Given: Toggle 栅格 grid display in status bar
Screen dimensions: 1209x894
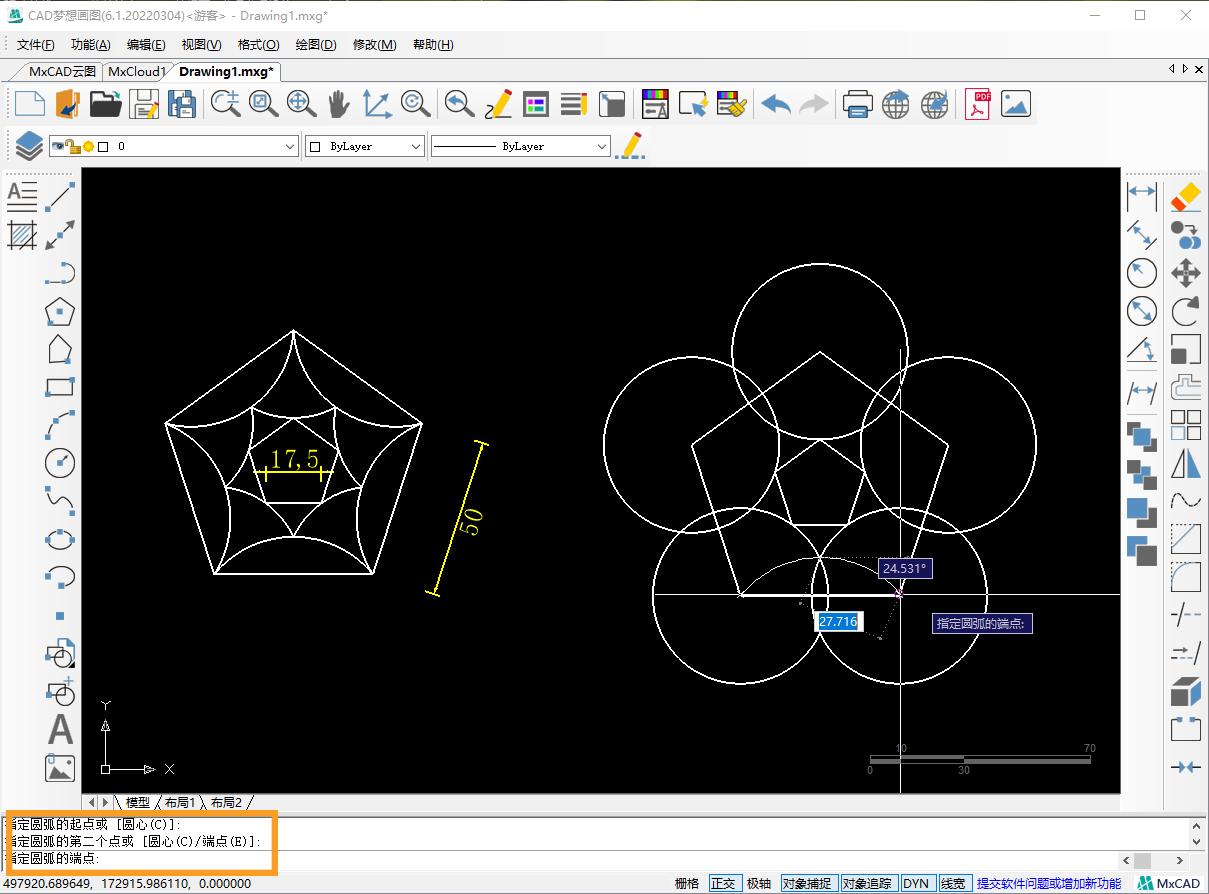Looking at the screenshot, I should click(687, 883).
